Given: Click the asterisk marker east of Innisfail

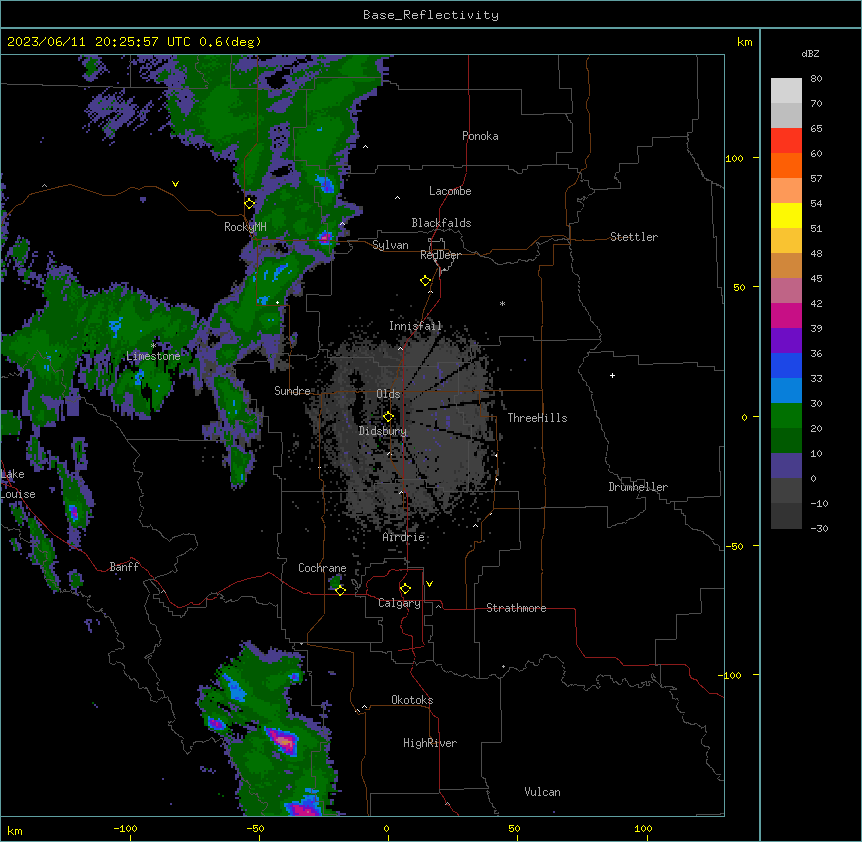Looking at the screenshot, I should (x=502, y=303).
